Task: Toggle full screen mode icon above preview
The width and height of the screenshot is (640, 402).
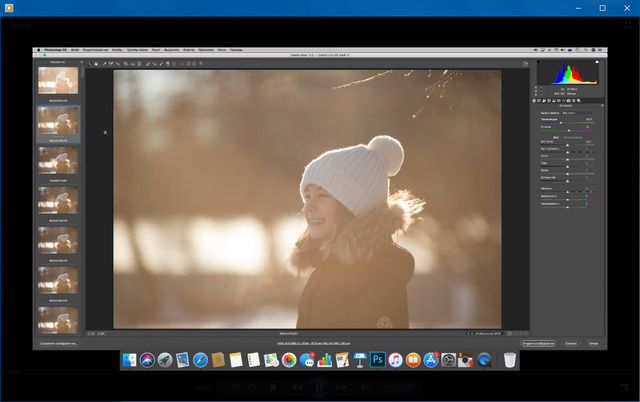Action: tap(525, 64)
